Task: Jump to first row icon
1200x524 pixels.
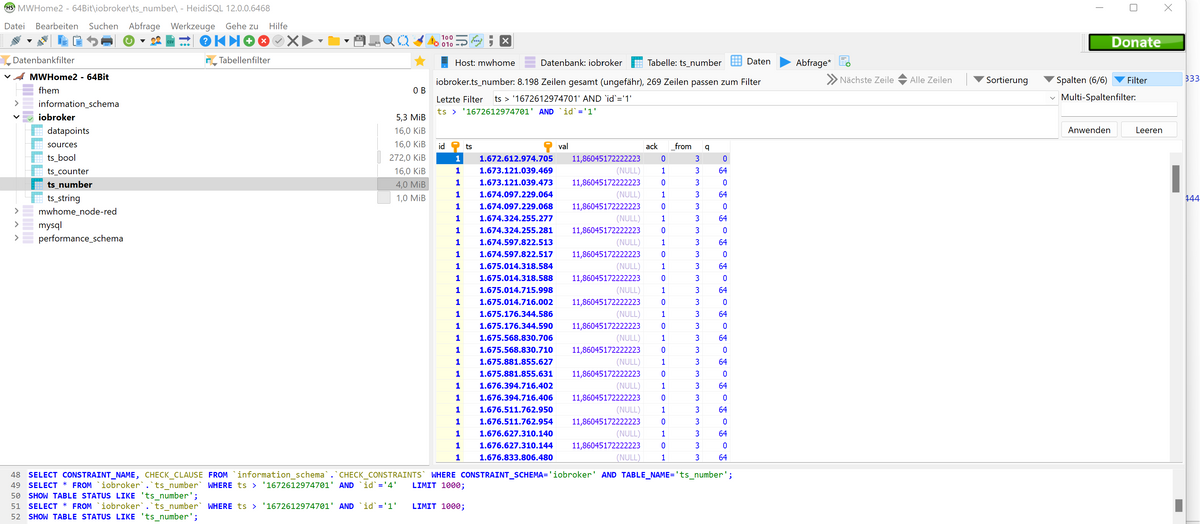Action: [220, 41]
